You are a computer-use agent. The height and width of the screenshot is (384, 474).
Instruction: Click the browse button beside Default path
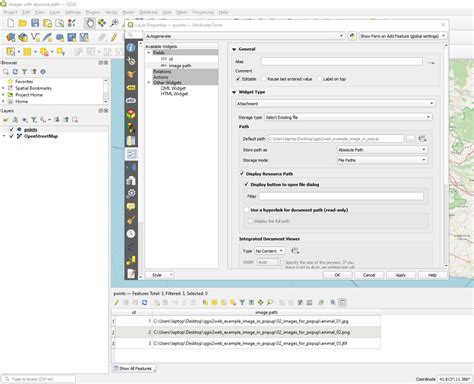[410, 139]
